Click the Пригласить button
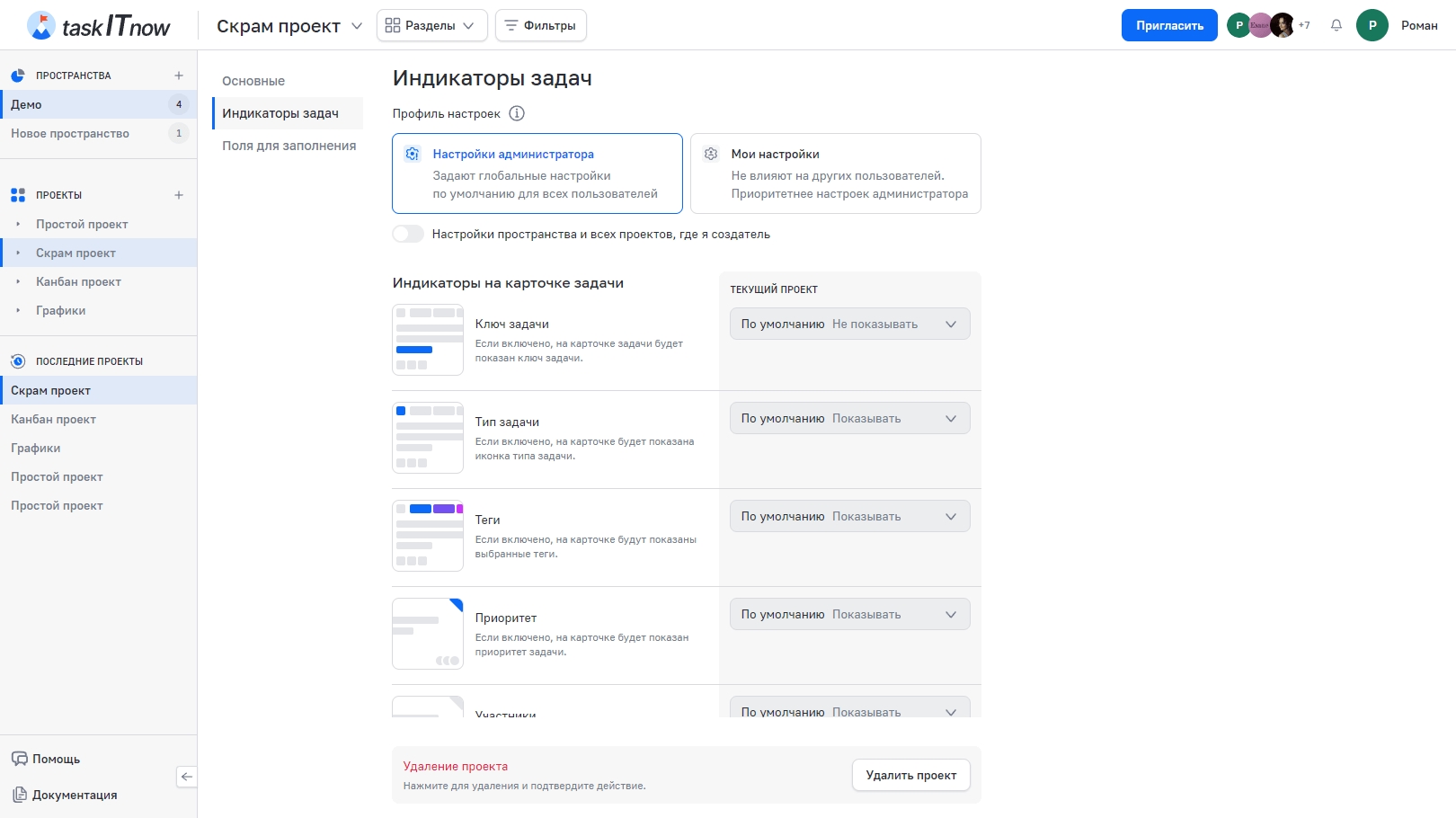 [x=1168, y=25]
